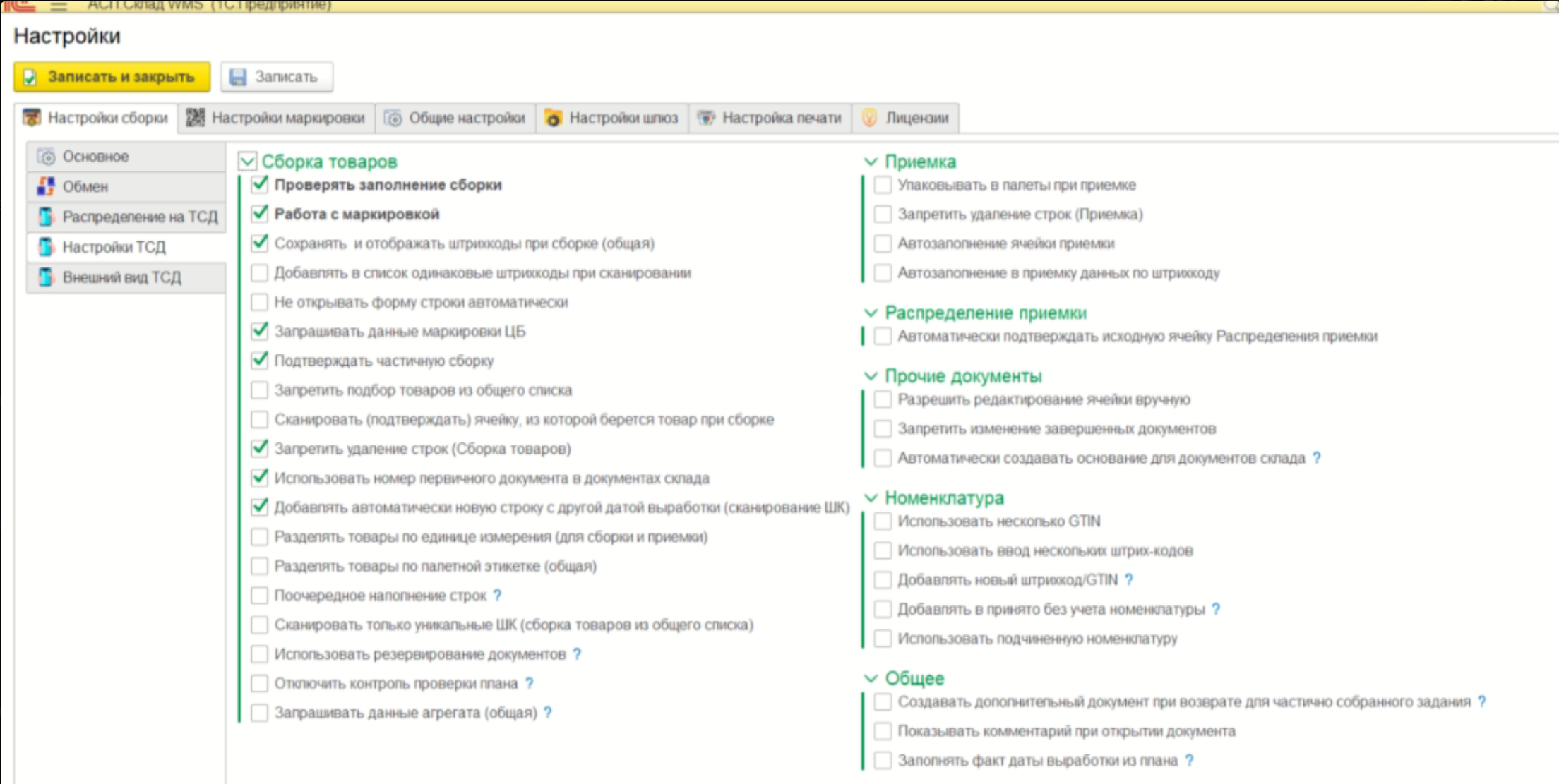
Task: Click the bulb icon of Лицензии tab
Action: [870, 118]
